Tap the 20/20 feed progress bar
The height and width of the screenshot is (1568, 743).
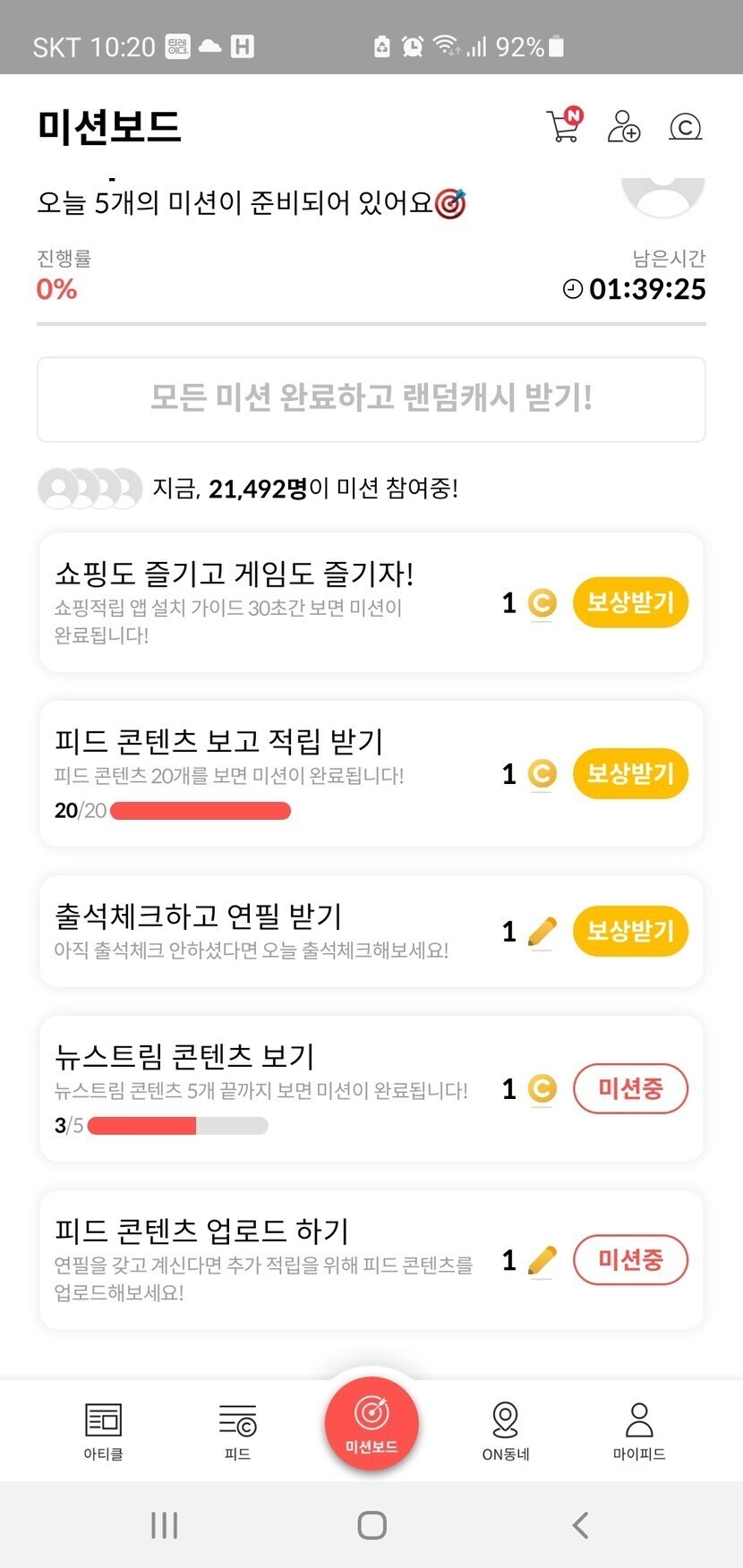[200, 811]
